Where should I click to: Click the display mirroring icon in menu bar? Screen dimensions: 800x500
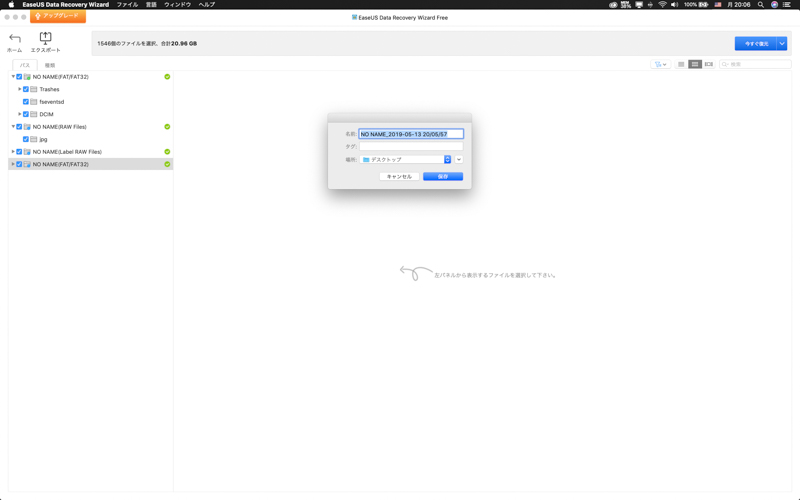coord(639,5)
